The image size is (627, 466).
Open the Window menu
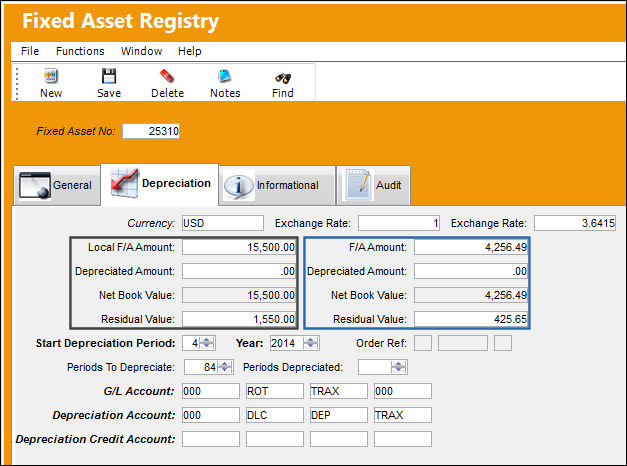pyautogui.click(x=142, y=51)
